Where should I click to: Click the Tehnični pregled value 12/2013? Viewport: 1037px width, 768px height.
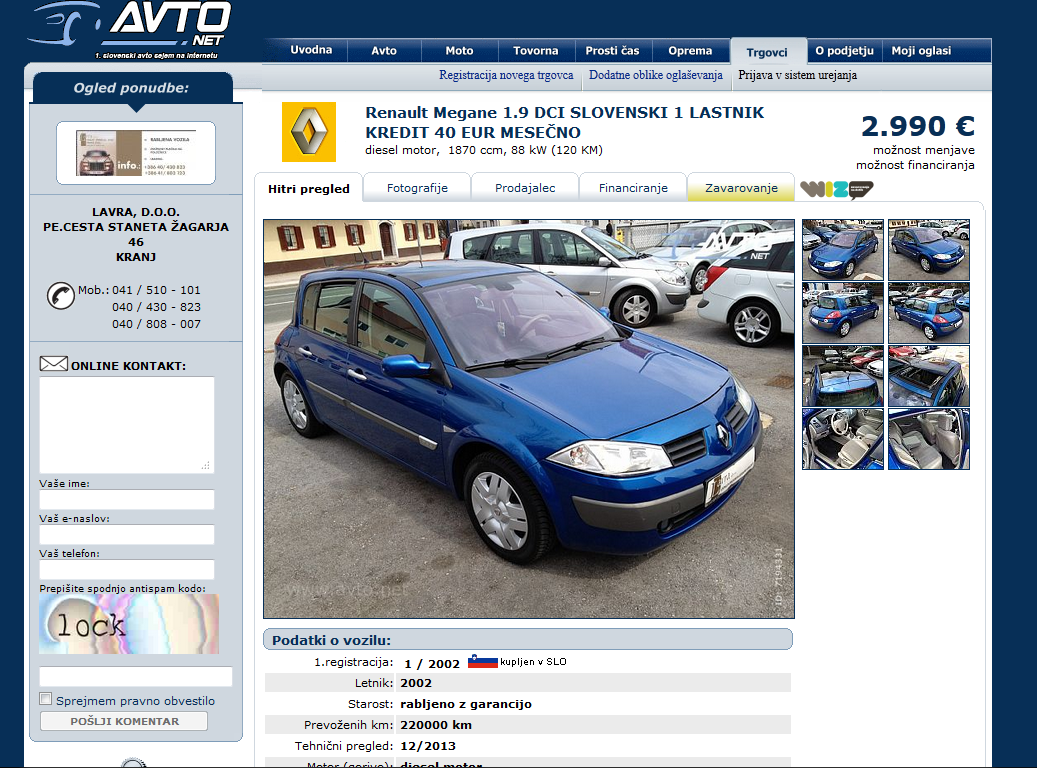pyautogui.click(x=428, y=746)
